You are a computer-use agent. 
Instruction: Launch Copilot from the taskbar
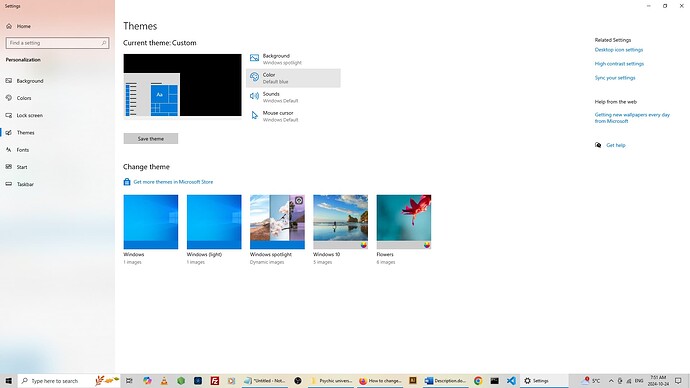(147, 381)
